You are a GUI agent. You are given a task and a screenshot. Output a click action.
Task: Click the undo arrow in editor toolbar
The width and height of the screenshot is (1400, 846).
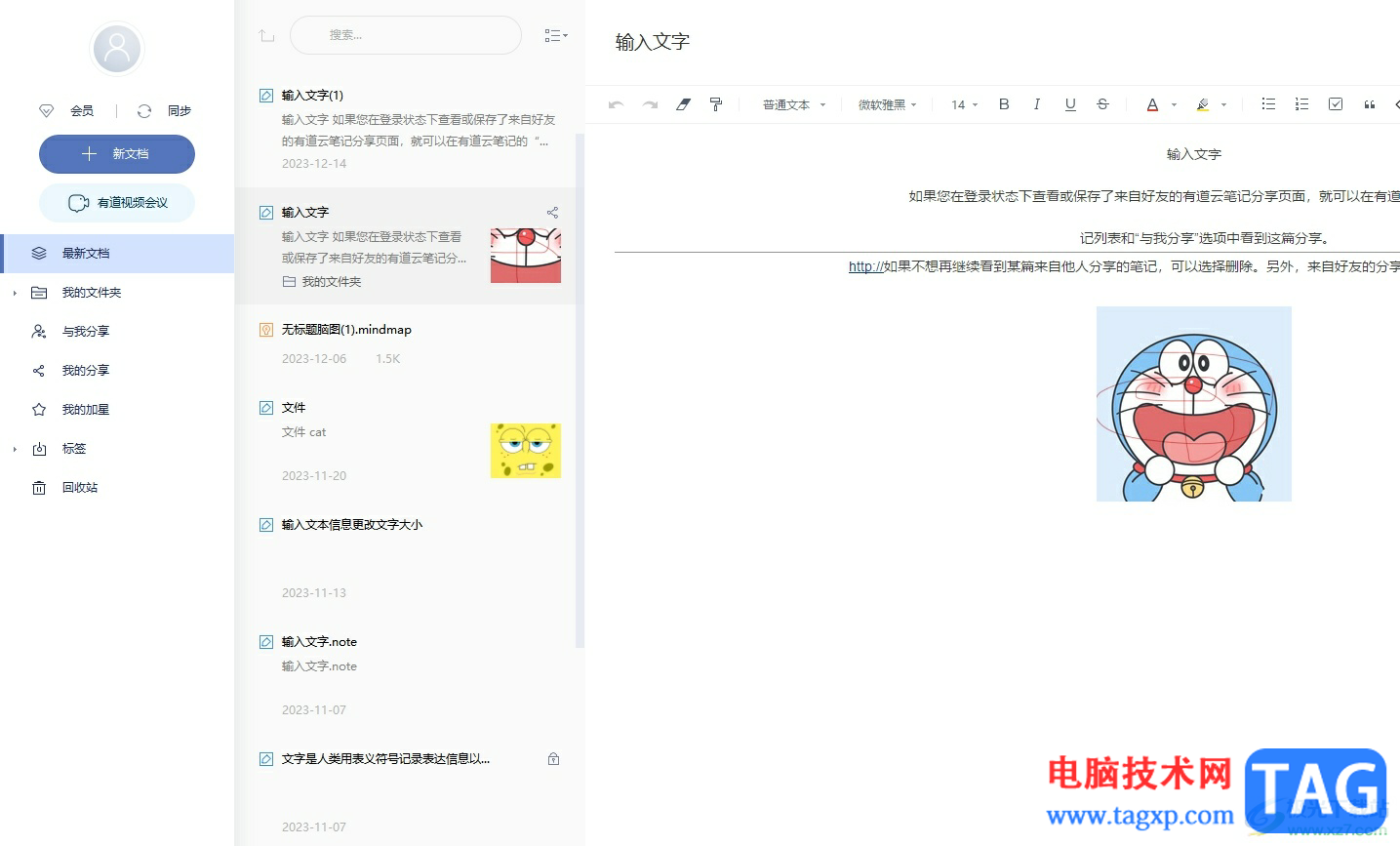pyautogui.click(x=616, y=104)
